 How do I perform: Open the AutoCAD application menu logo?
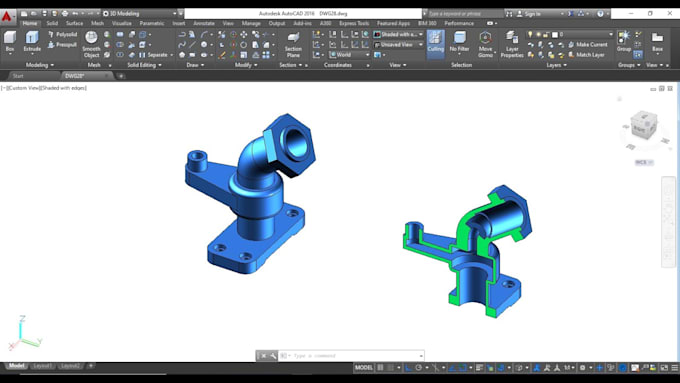[7, 17]
